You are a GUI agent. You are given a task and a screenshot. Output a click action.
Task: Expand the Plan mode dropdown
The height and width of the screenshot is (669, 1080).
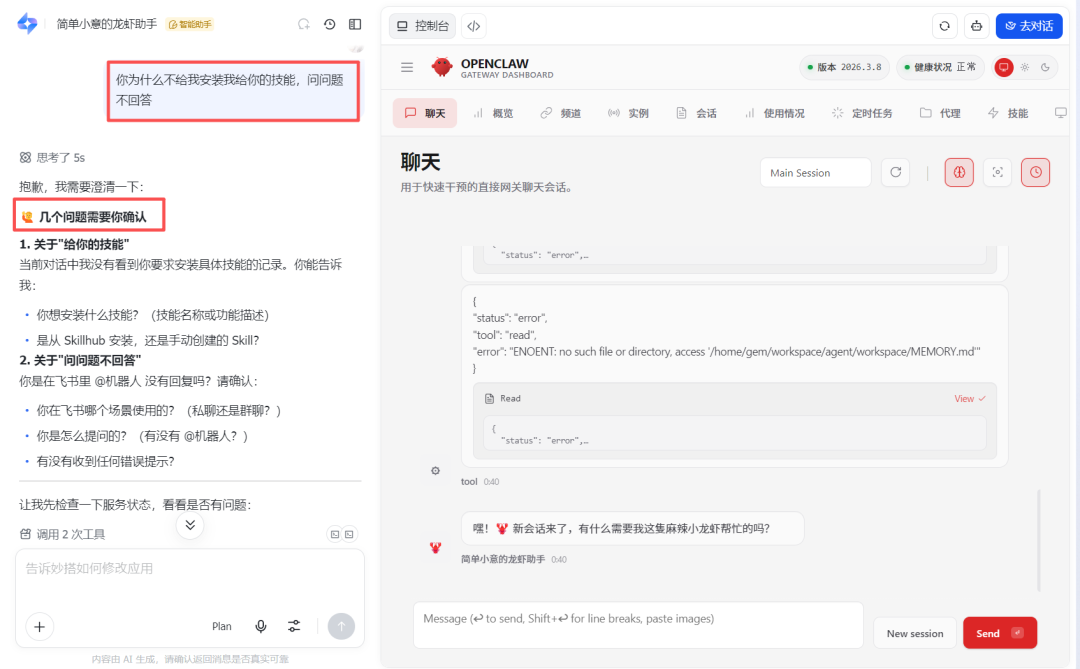221,626
